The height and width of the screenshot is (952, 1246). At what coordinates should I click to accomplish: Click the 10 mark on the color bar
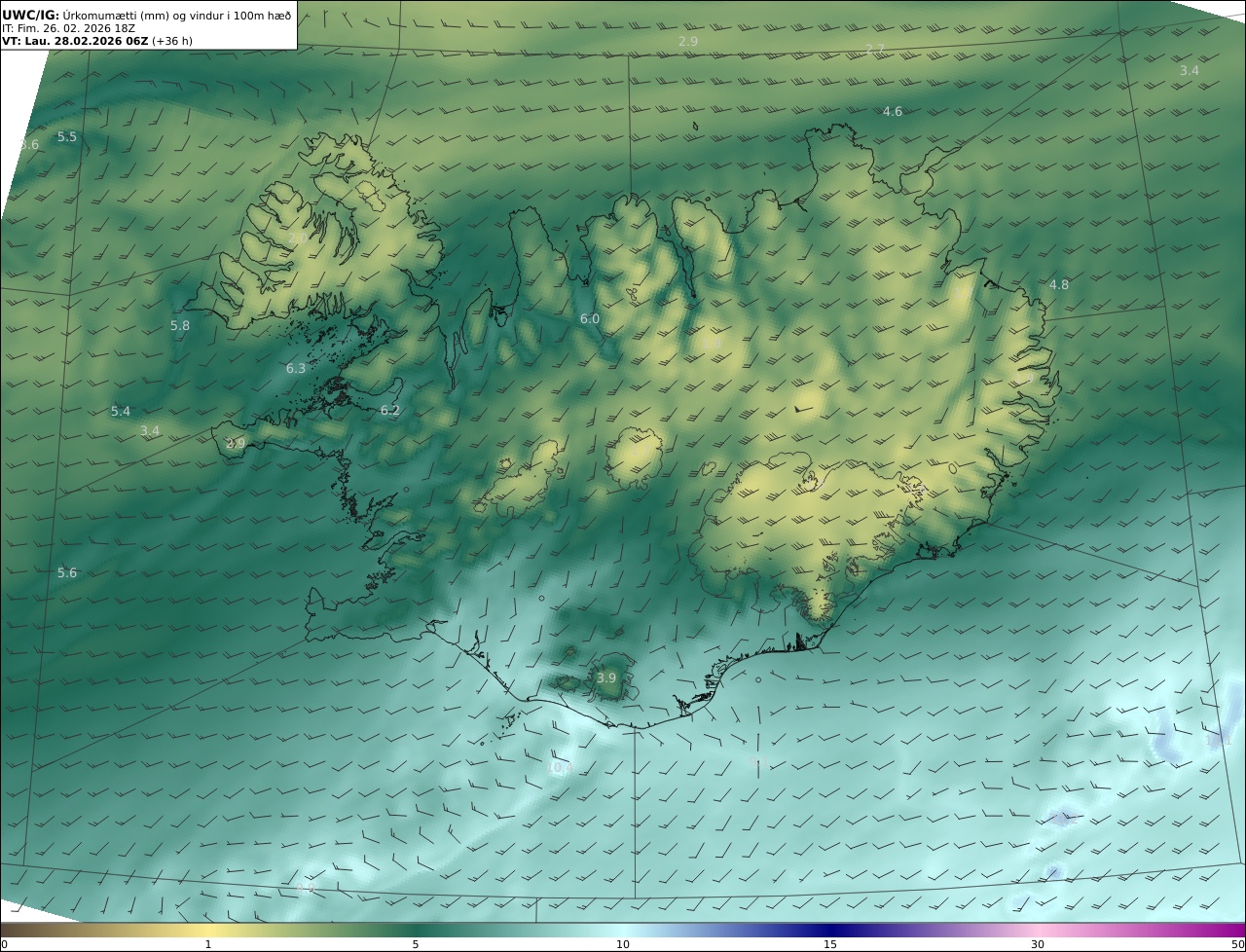point(623,944)
